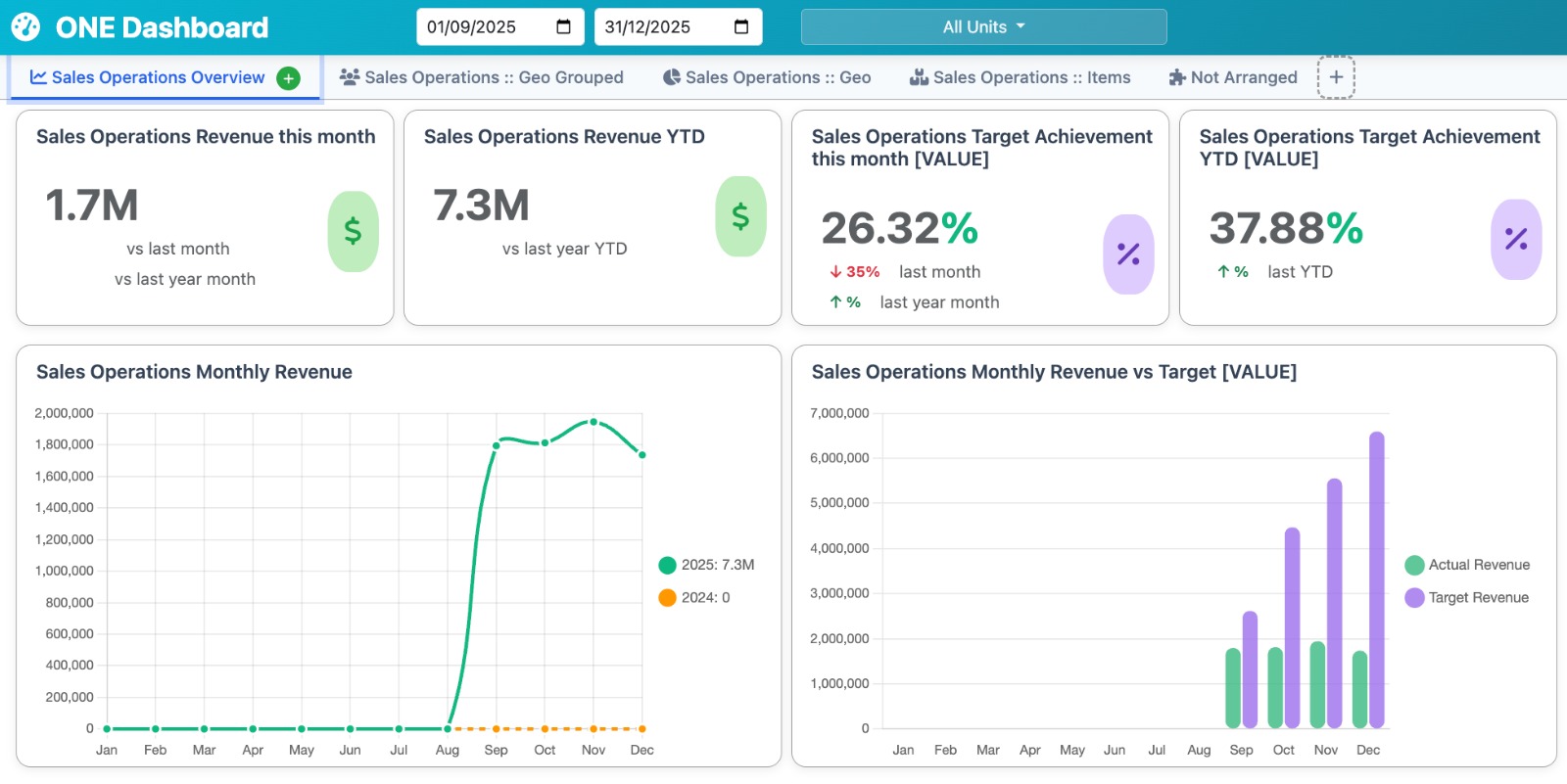Click the ONE Dashboard title link
Image resolution: width=1567 pixels, height=784 pixels.
coord(162,27)
